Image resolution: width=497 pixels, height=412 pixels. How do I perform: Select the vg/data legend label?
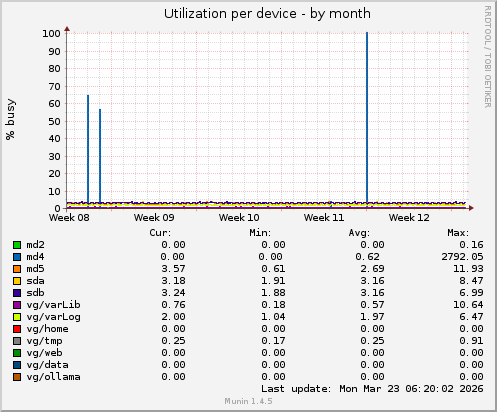(x=47, y=365)
